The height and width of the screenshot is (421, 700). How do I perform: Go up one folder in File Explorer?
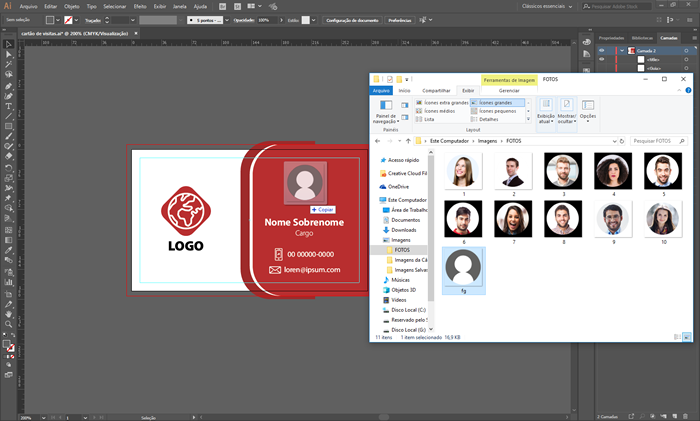408,141
